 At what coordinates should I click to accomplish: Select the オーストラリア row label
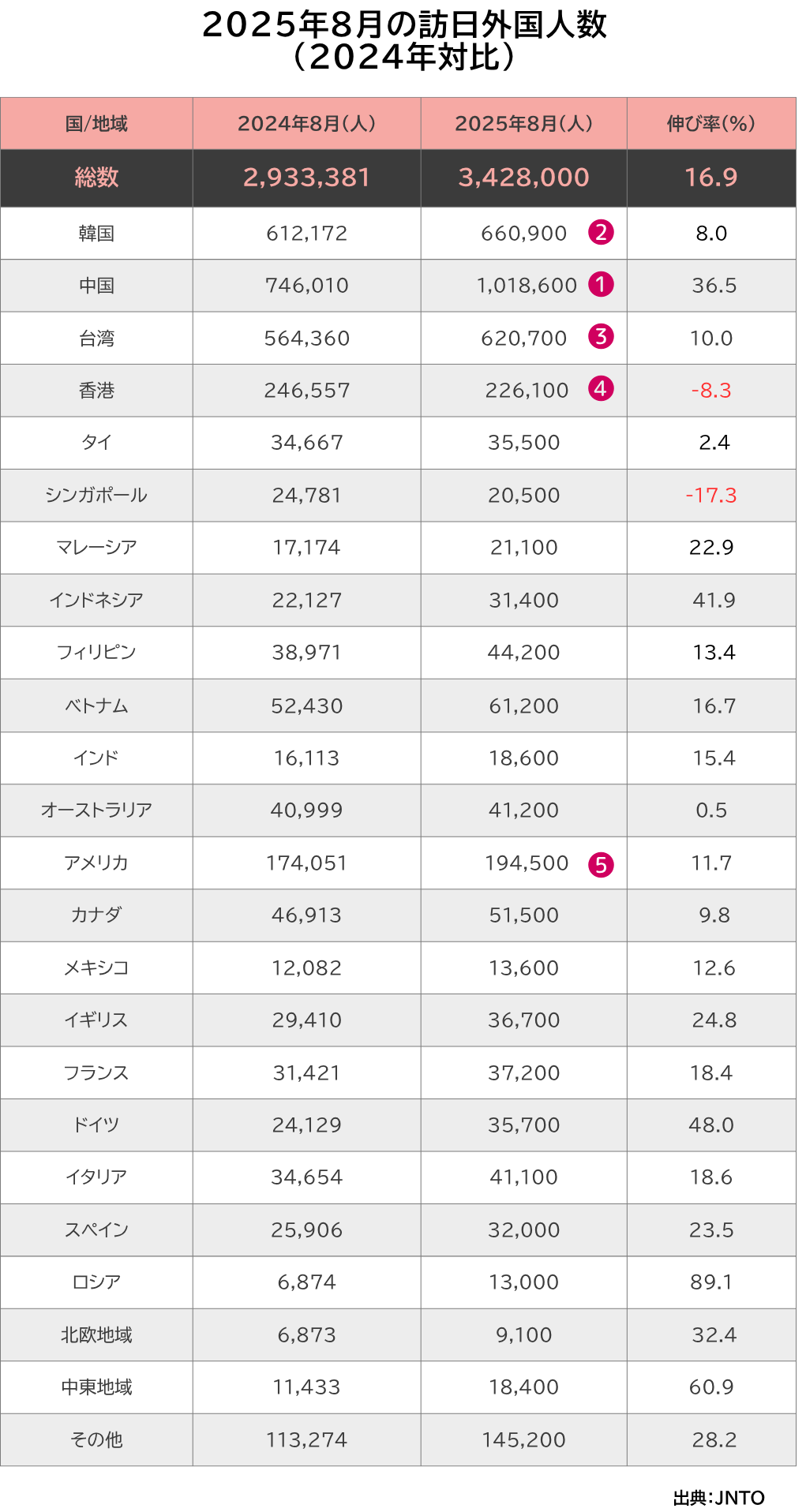pyautogui.click(x=96, y=810)
